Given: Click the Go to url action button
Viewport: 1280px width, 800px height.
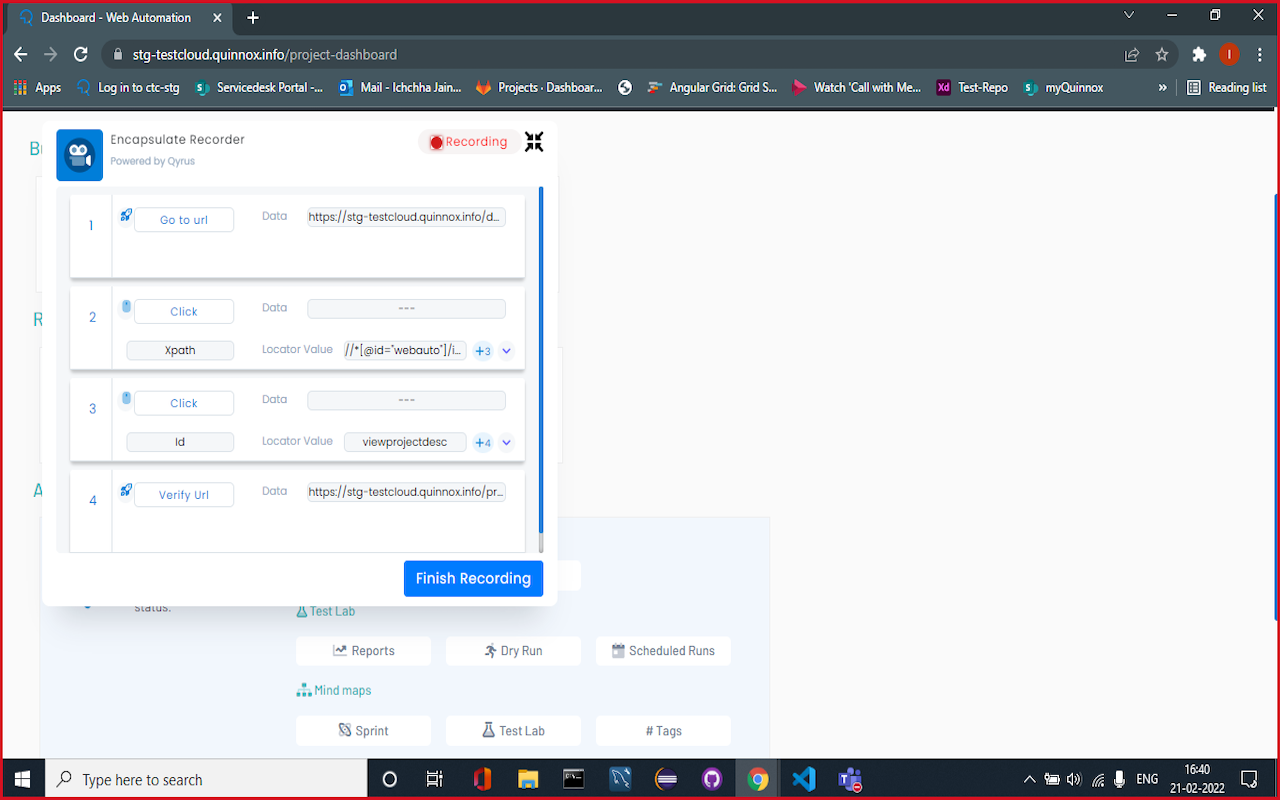Looking at the screenshot, I should point(184,219).
